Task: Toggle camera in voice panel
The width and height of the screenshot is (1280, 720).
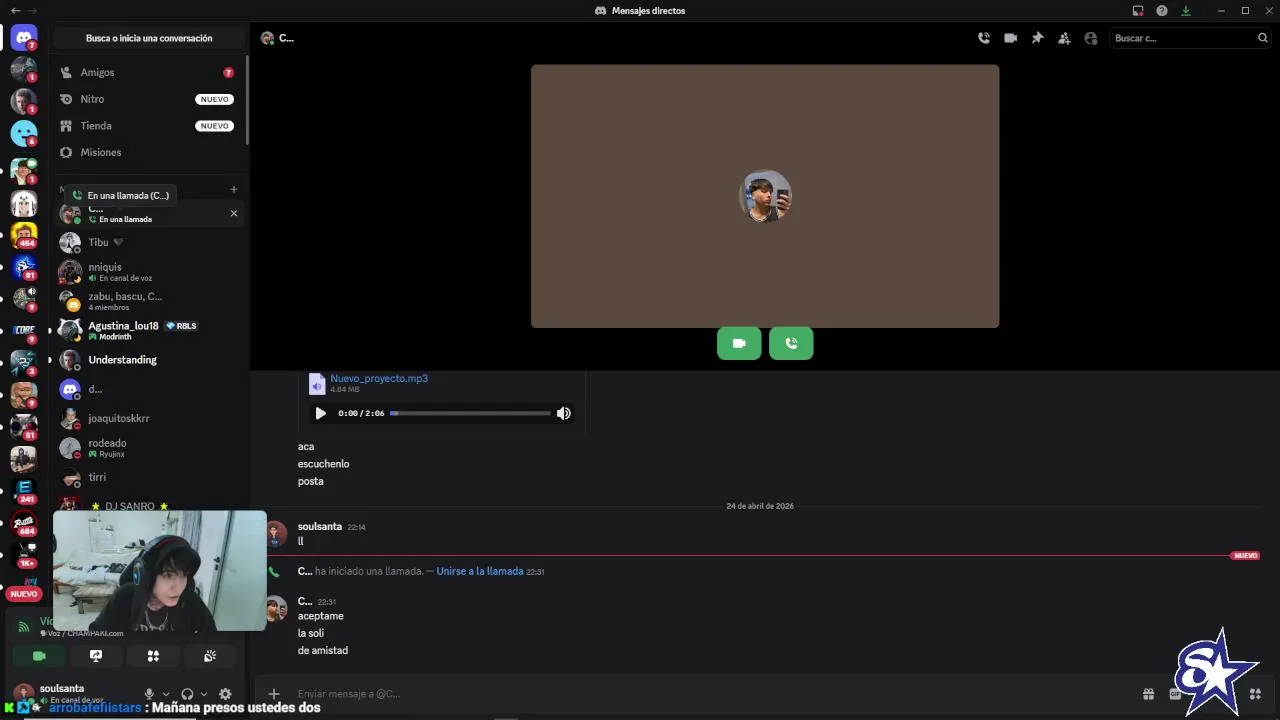Action: click(x=39, y=656)
